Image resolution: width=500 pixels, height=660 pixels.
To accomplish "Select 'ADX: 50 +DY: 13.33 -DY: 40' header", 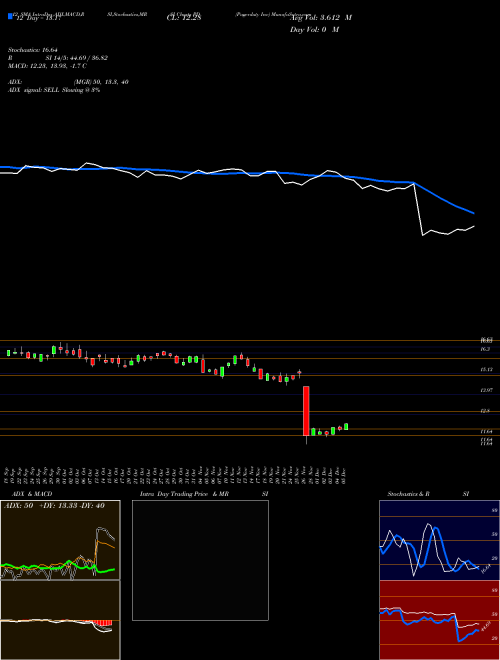I will pyautogui.click(x=54, y=506).
